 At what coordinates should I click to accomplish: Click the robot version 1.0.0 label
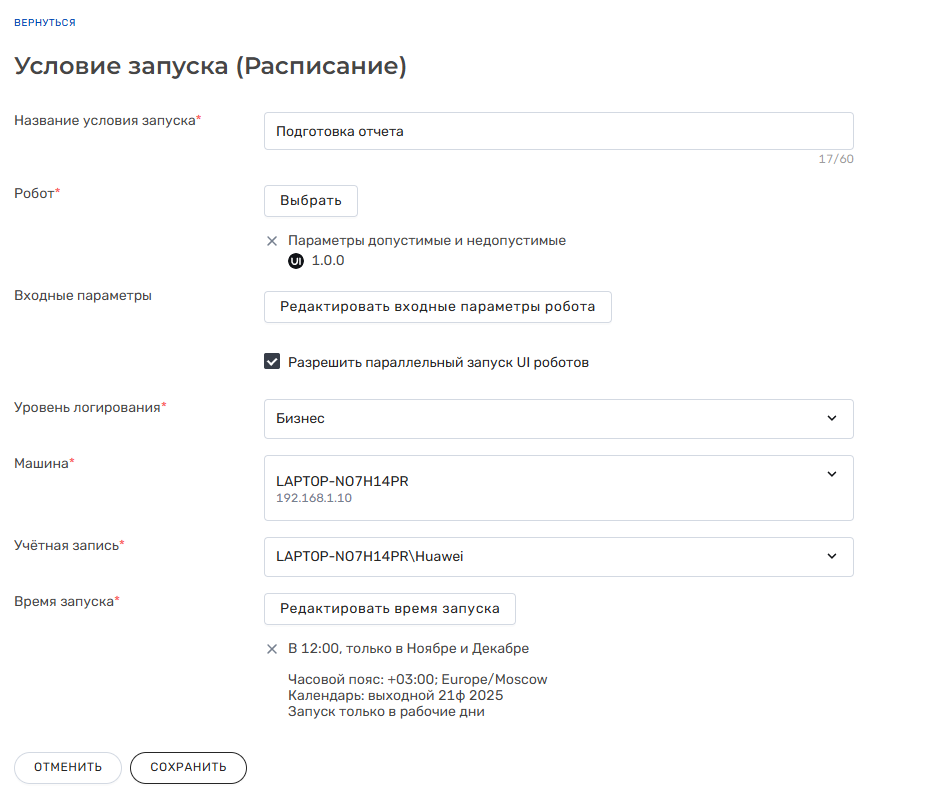(x=328, y=261)
